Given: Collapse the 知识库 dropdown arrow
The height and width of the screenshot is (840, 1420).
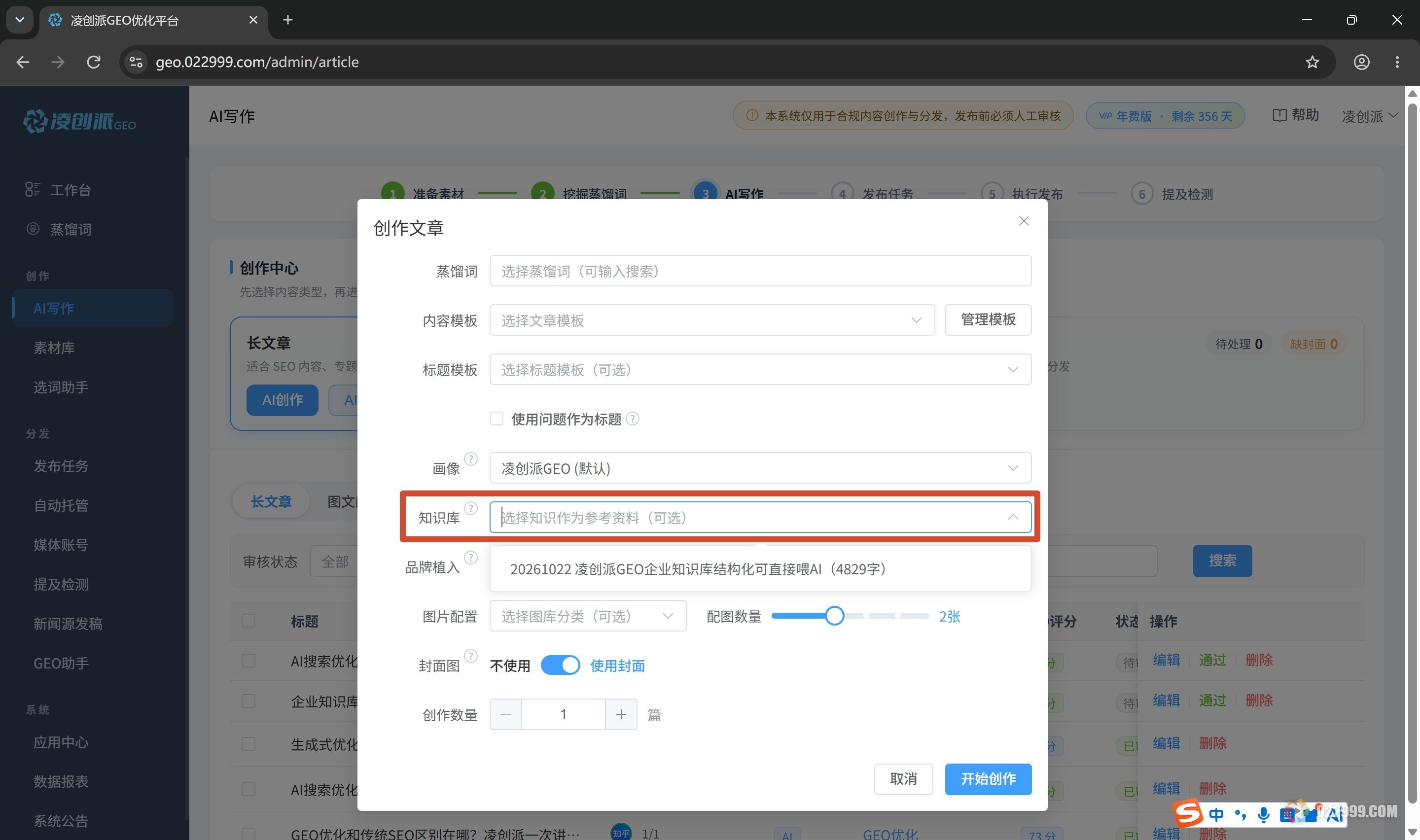Looking at the screenshot, I should pos(1013,517).
